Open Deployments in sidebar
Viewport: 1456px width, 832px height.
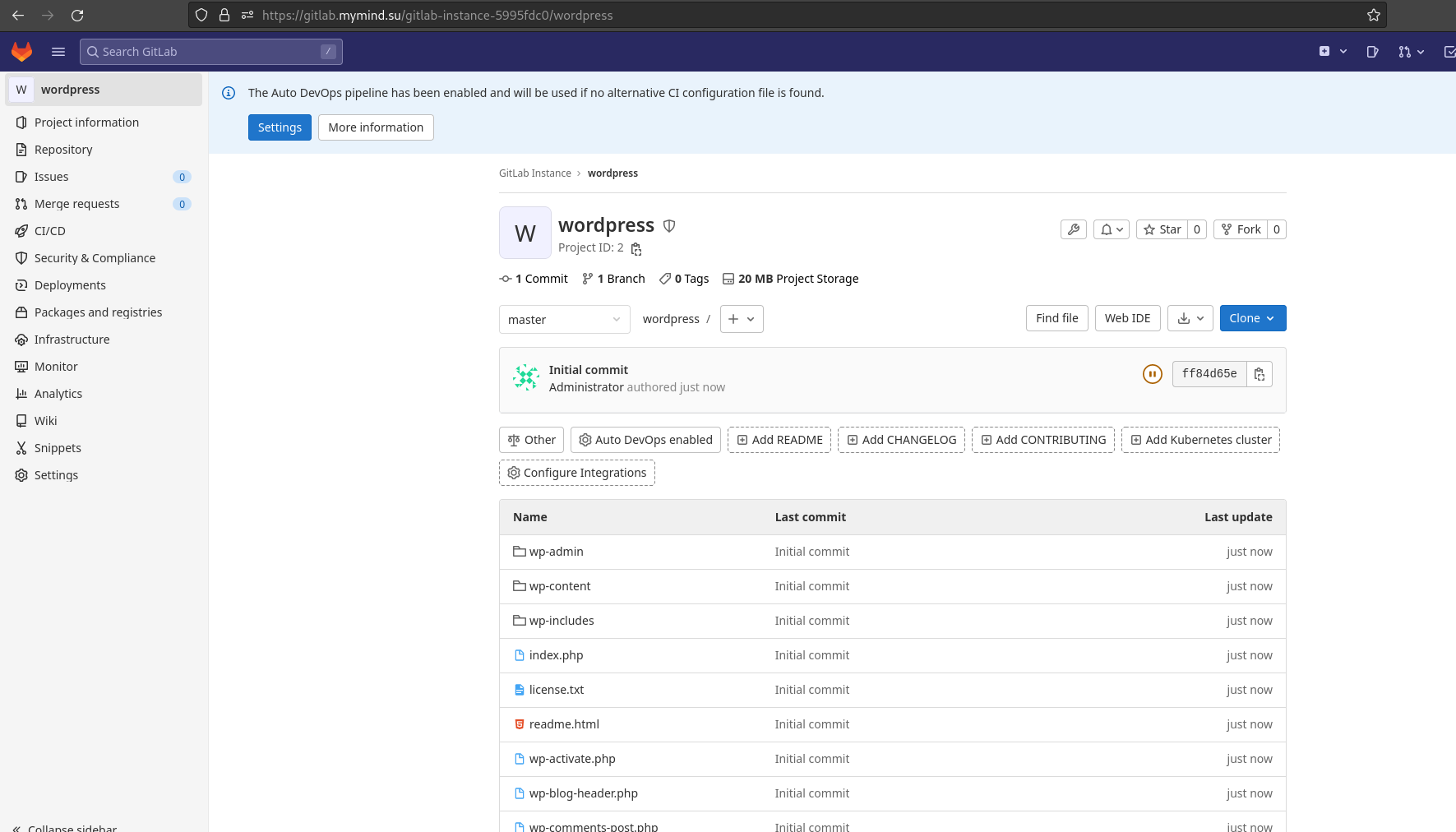point(104,285)
